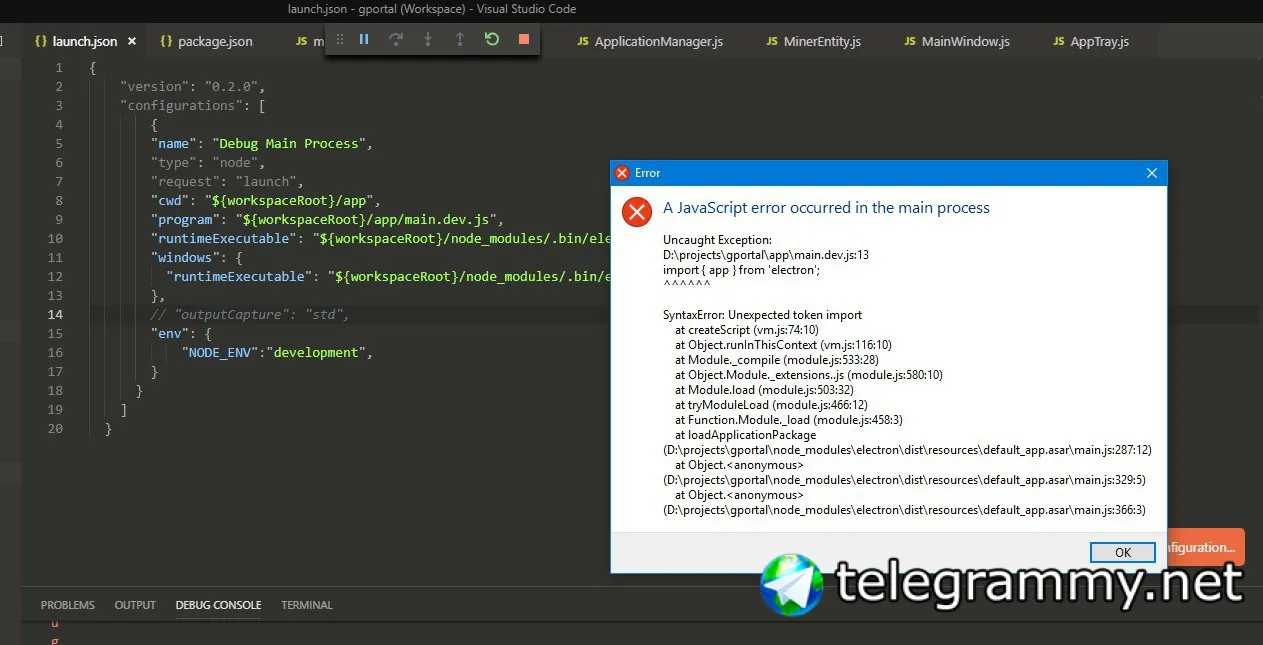Click the Step Into debug icon
The height and width of the screenshot is (645, 1263).
tap(428, 39)
